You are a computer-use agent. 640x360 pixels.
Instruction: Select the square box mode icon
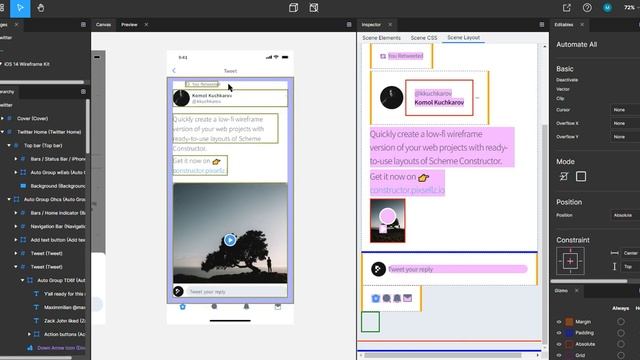581,176
